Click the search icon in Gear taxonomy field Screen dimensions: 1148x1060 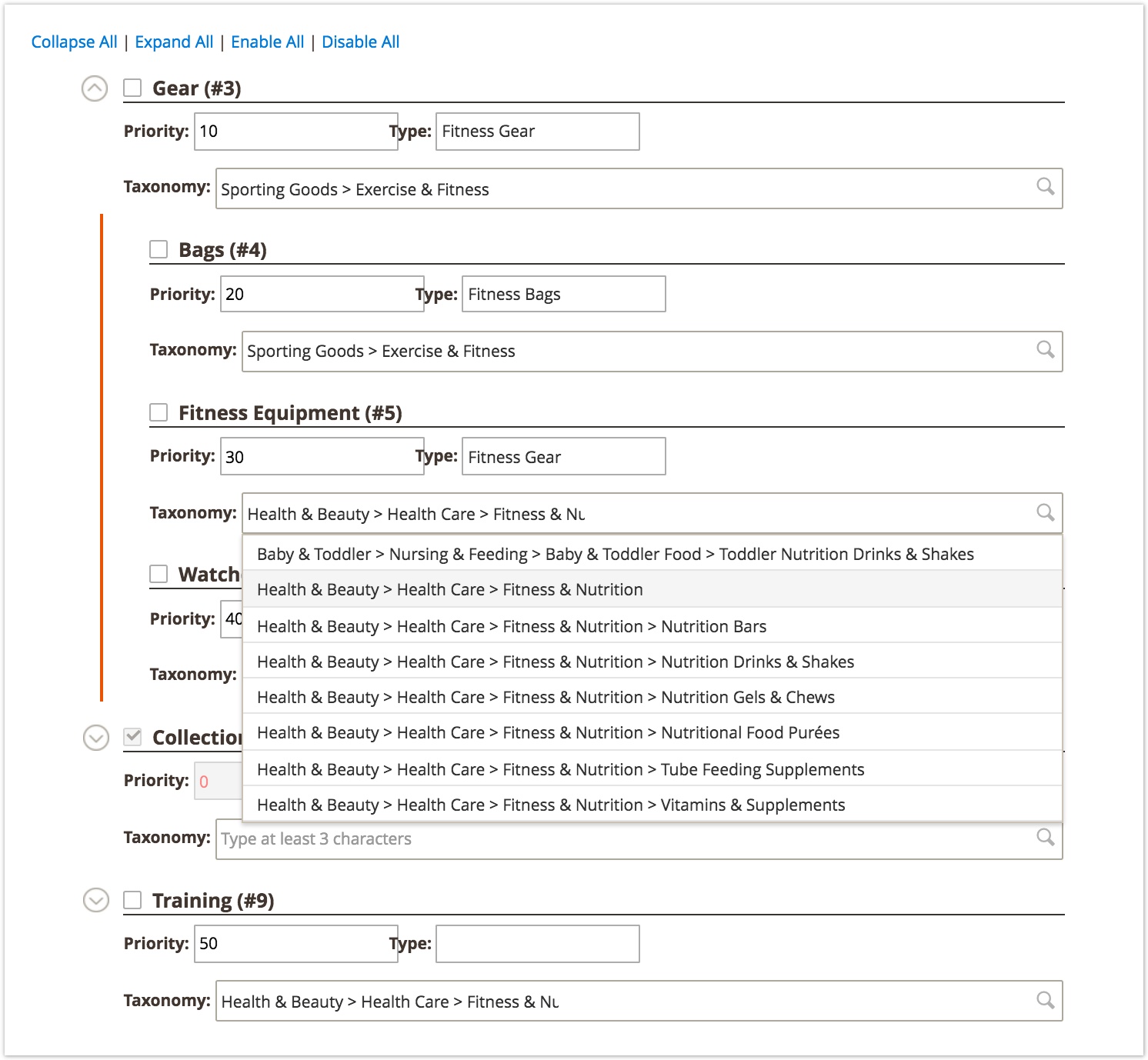pos(1045,186)
